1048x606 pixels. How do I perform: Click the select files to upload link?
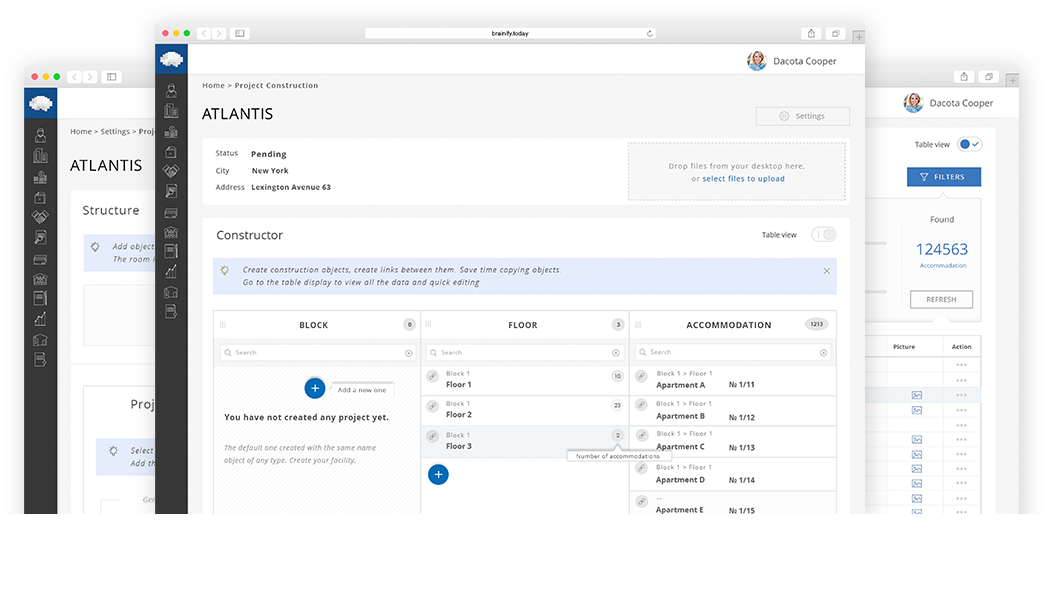(x=743, y=179)
